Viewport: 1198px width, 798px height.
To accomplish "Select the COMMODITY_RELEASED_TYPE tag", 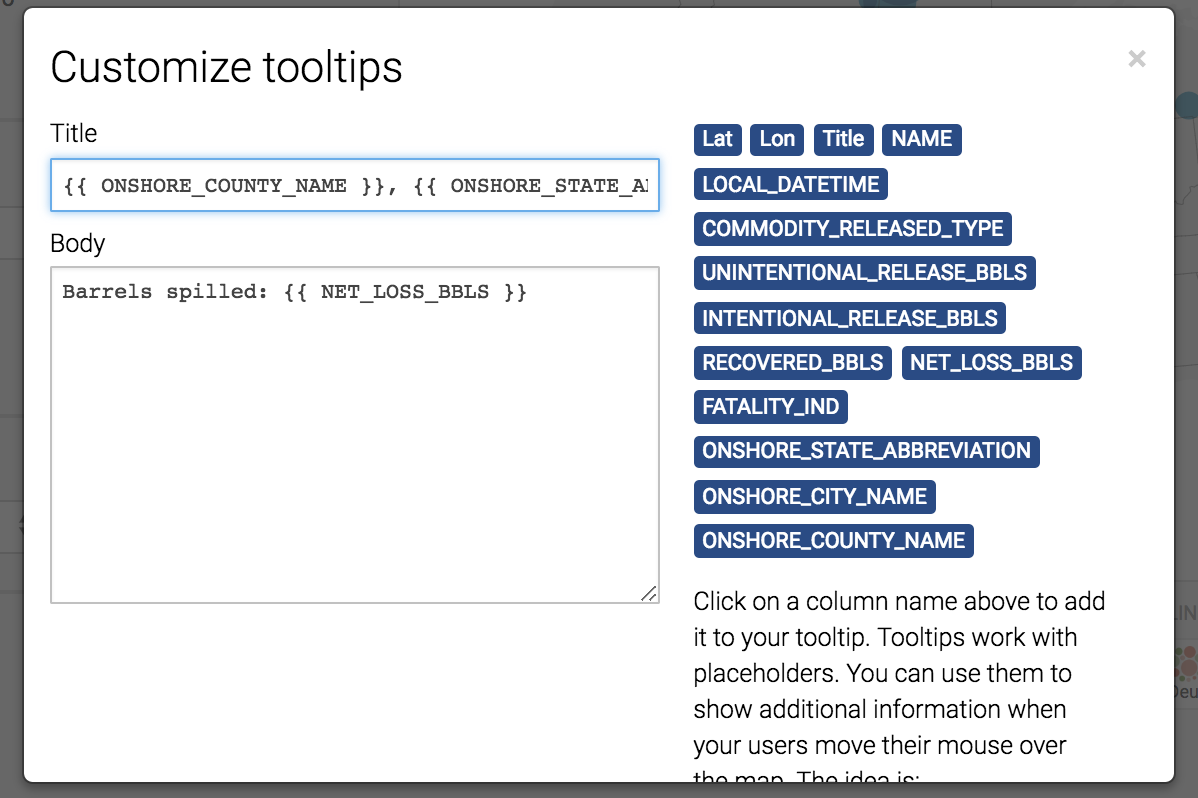I will (853, 229).
